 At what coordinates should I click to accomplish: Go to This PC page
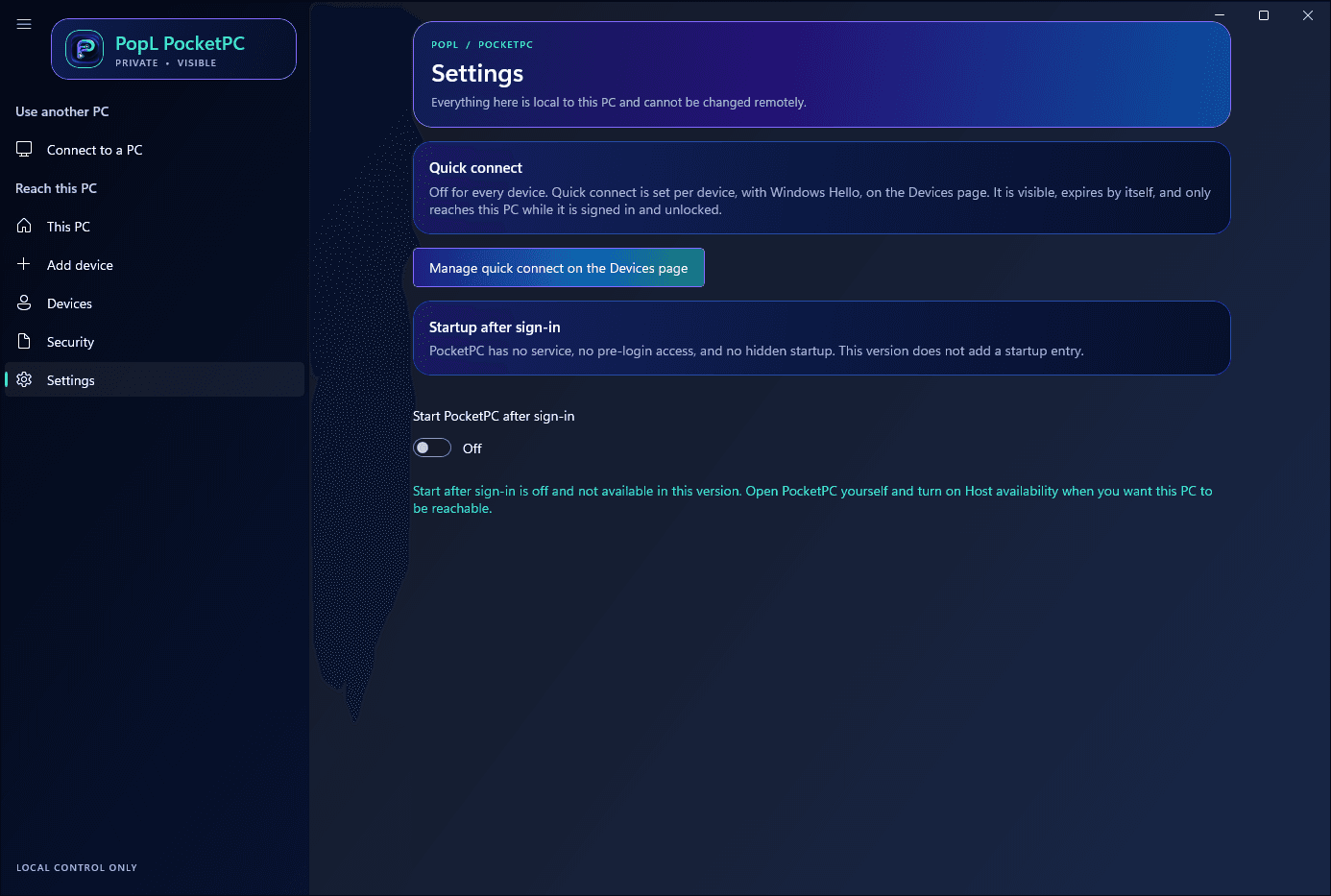[x=155, y=227]
